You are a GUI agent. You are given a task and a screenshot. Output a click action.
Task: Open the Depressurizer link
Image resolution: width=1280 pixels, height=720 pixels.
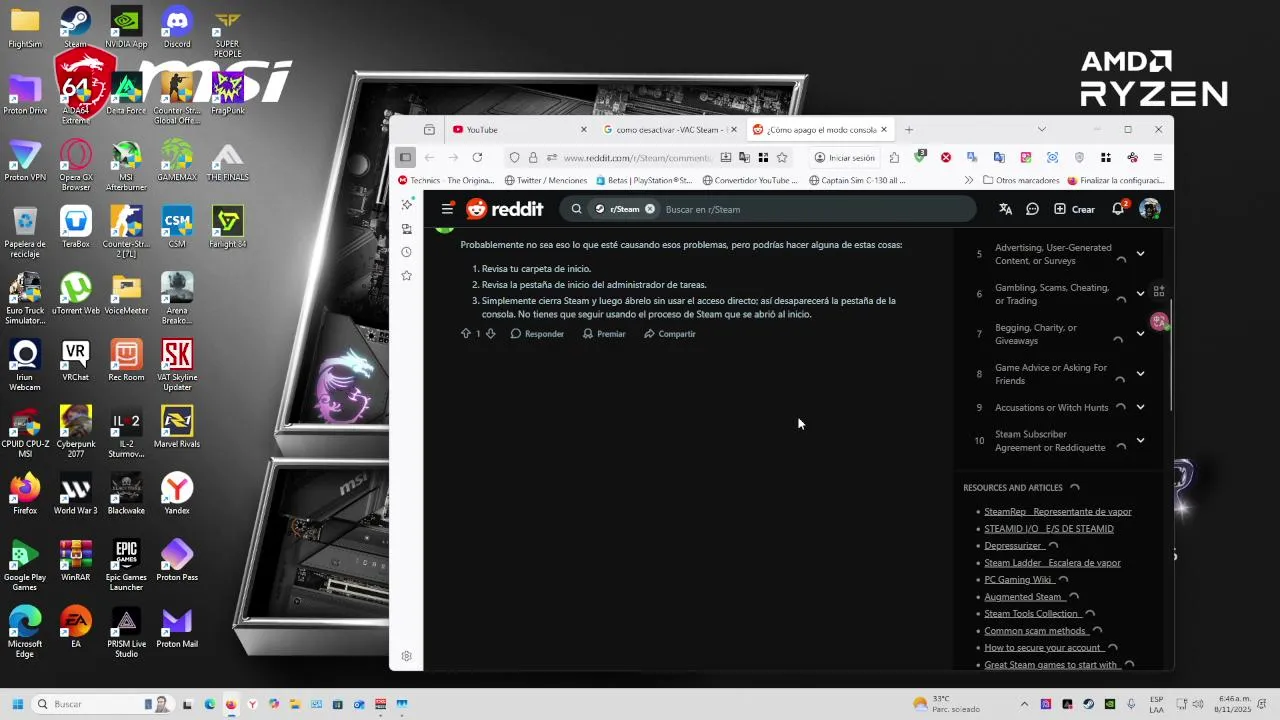click(1013, 546)
